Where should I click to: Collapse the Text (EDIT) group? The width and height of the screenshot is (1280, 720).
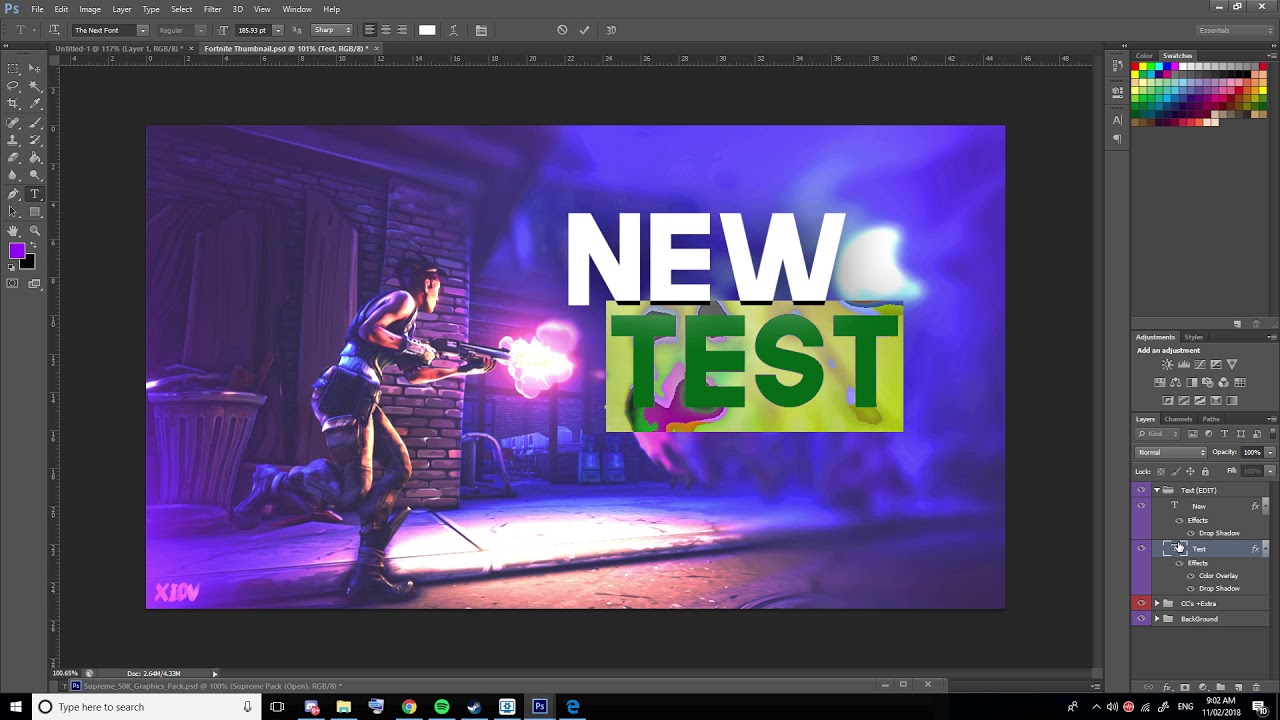[x=1157, y=490]
